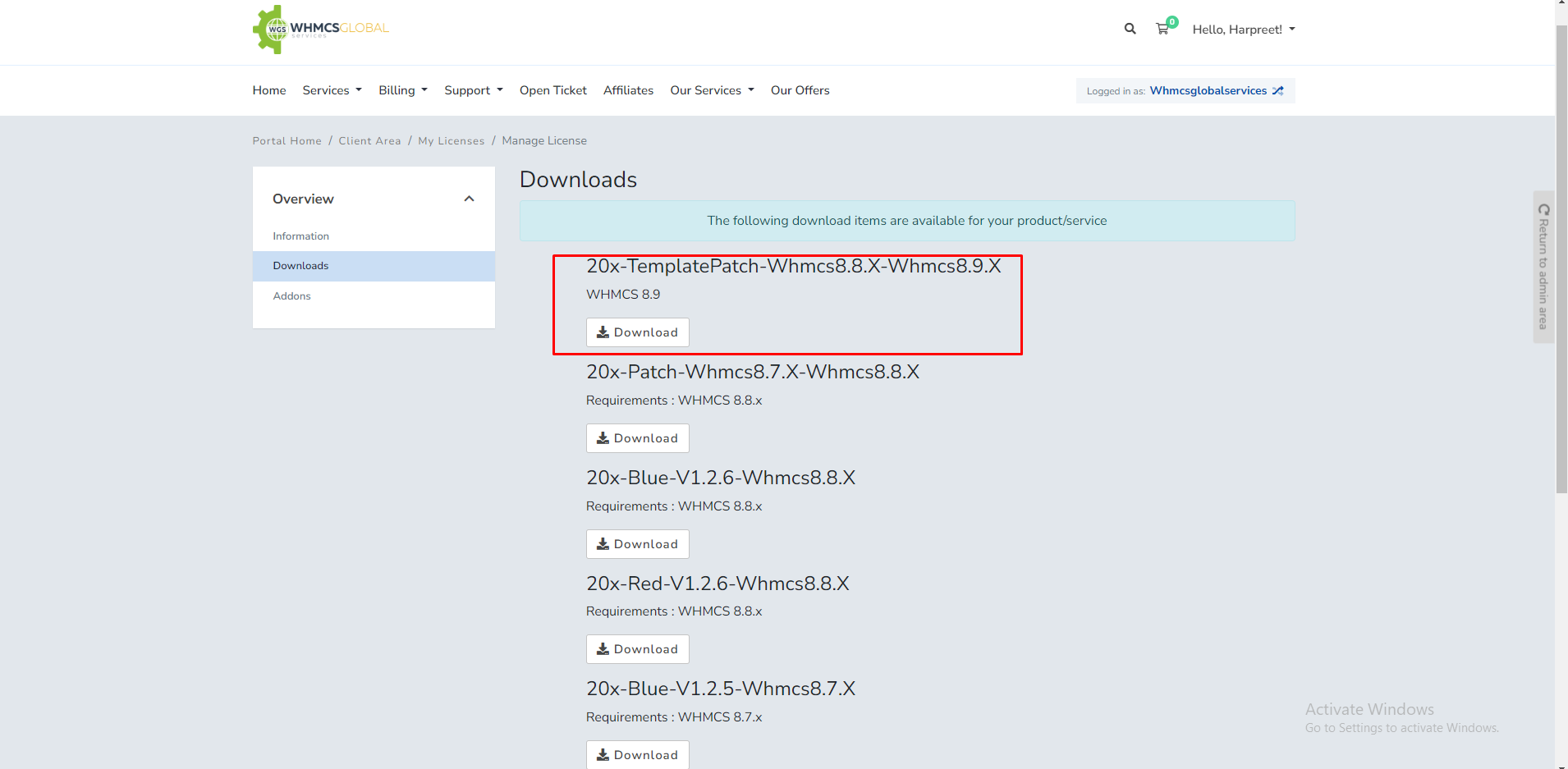Click the switch-account icon beside Whmcsglobalservices
The width and height of the screenshot is (1568, 769).
coord(1278,91)
